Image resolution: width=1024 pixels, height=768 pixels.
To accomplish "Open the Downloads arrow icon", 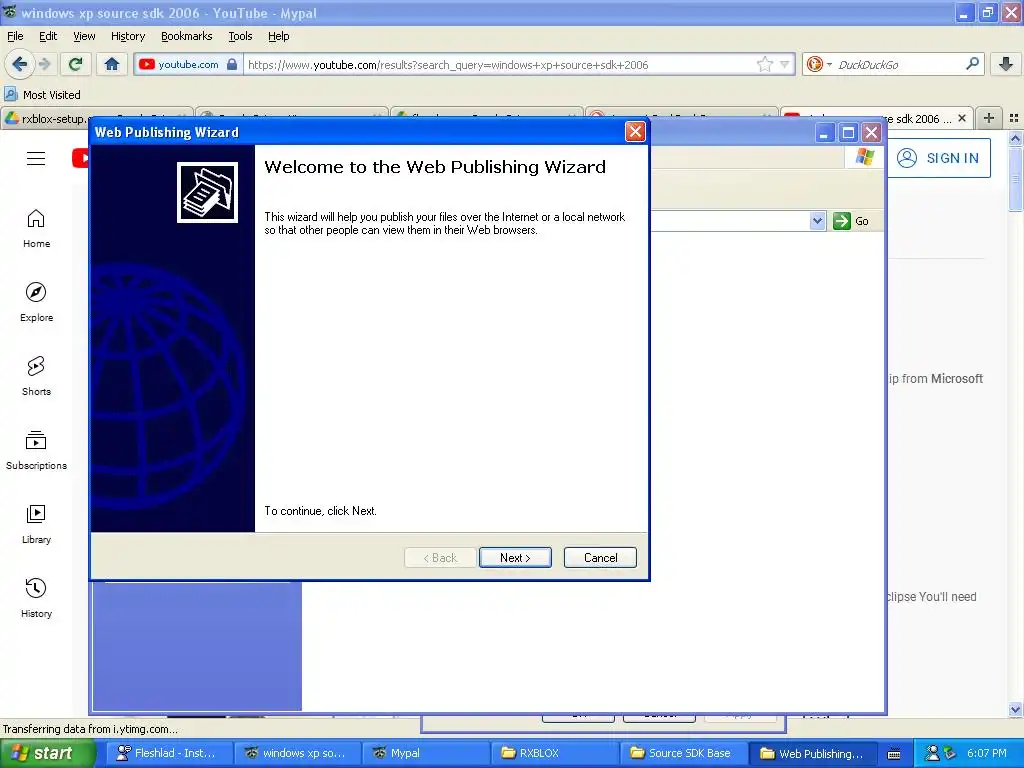I will click(1006, 64).
